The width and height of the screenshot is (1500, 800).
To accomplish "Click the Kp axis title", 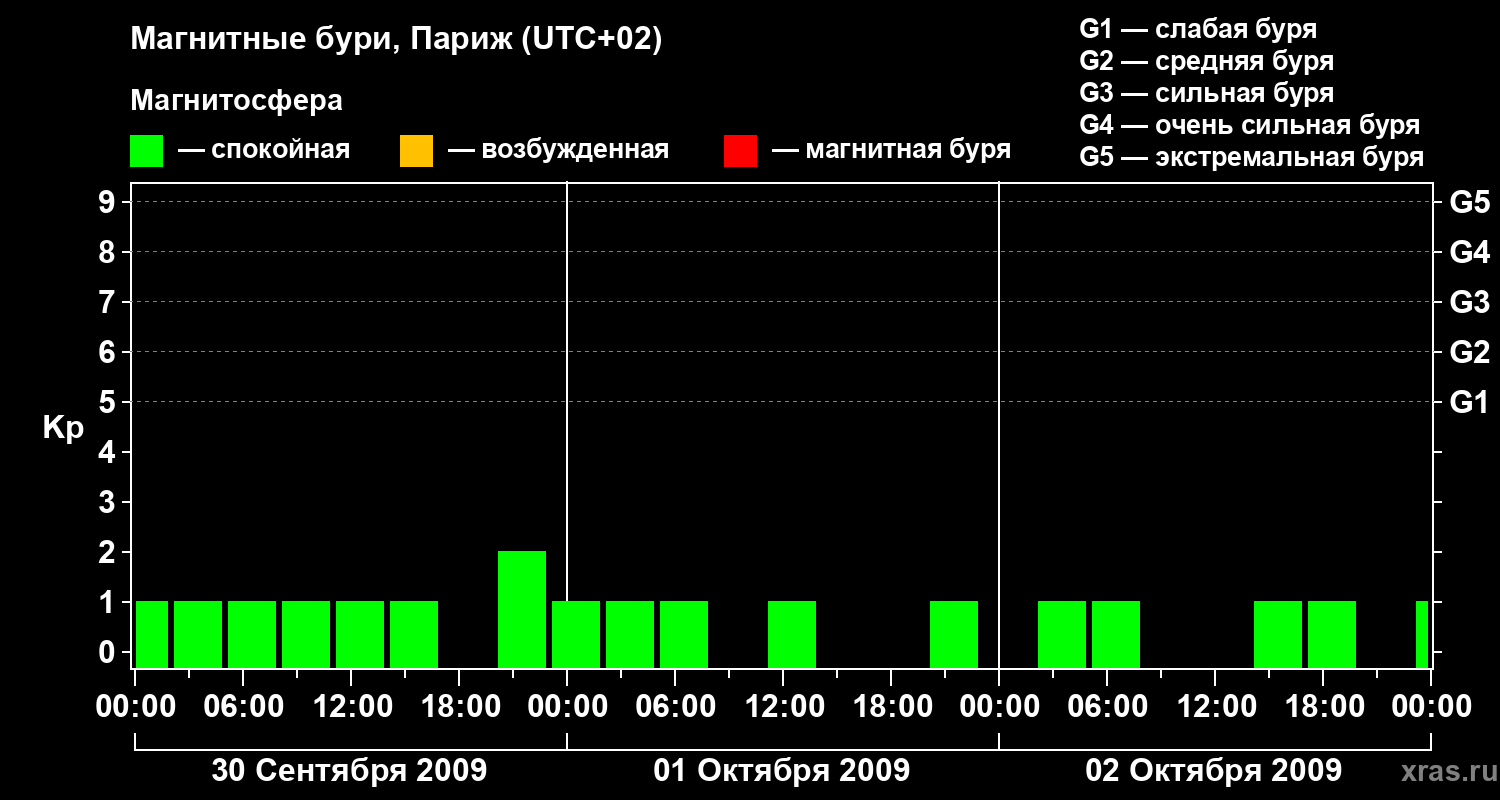I will pyautogui.click(x=64, y=428).
